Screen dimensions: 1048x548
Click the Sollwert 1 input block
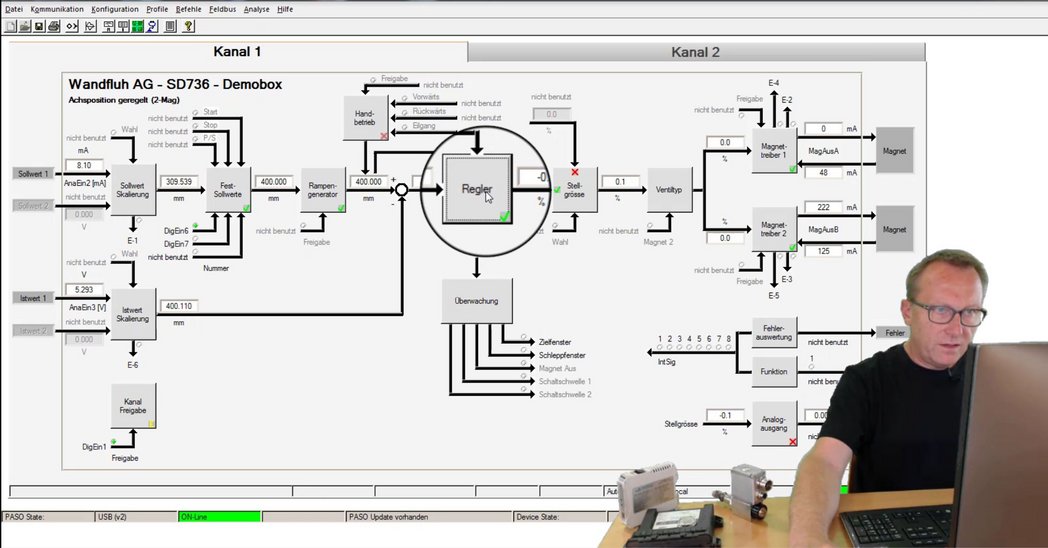click(33, 174)
